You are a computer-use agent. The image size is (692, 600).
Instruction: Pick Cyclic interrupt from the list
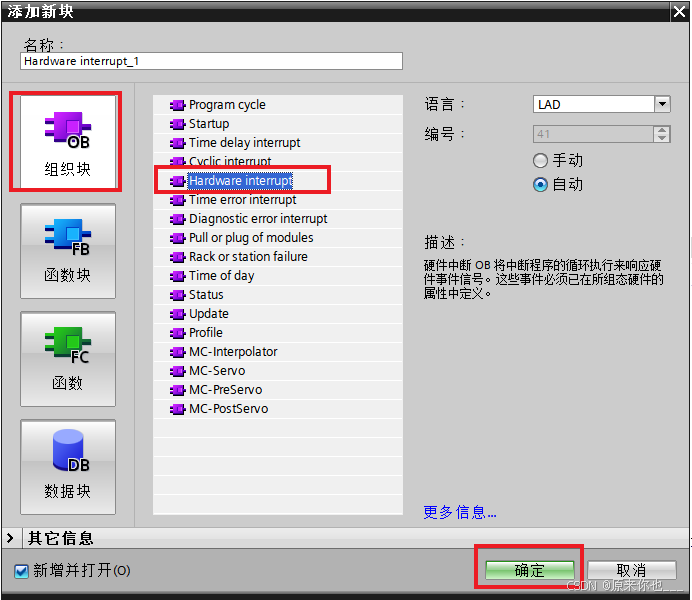point(230,161)
